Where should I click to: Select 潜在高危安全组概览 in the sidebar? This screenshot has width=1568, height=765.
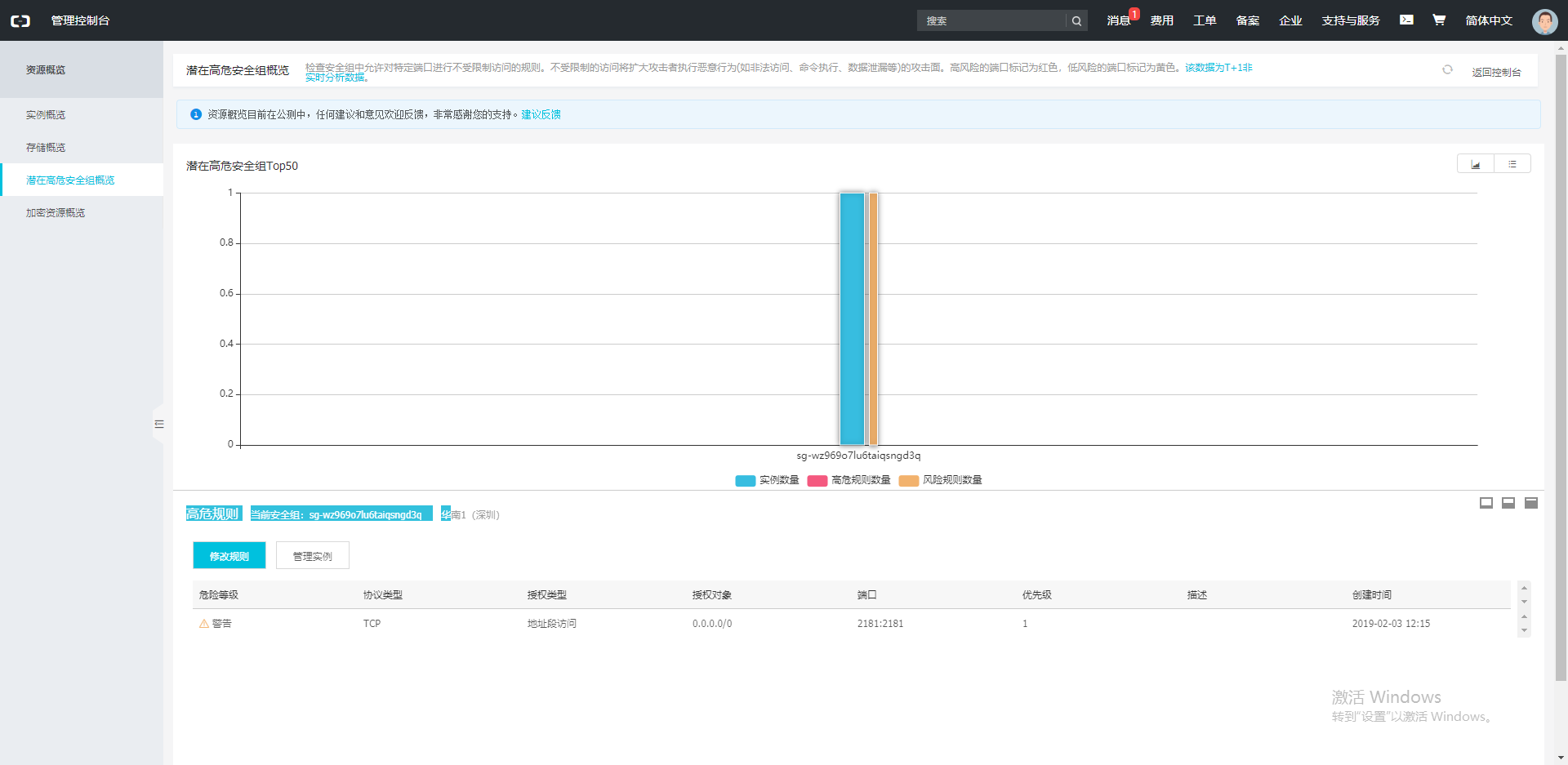click(82, 180)
